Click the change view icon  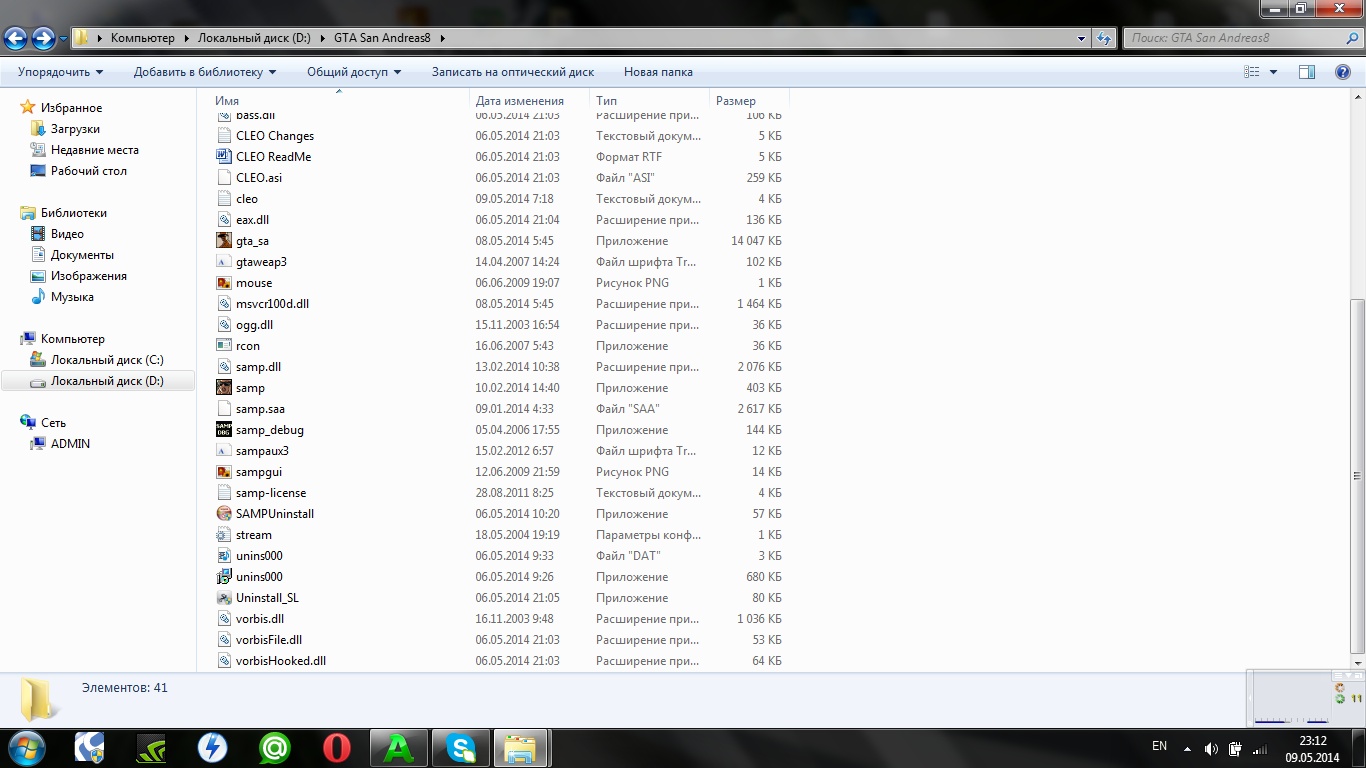tap(1251, 72)
